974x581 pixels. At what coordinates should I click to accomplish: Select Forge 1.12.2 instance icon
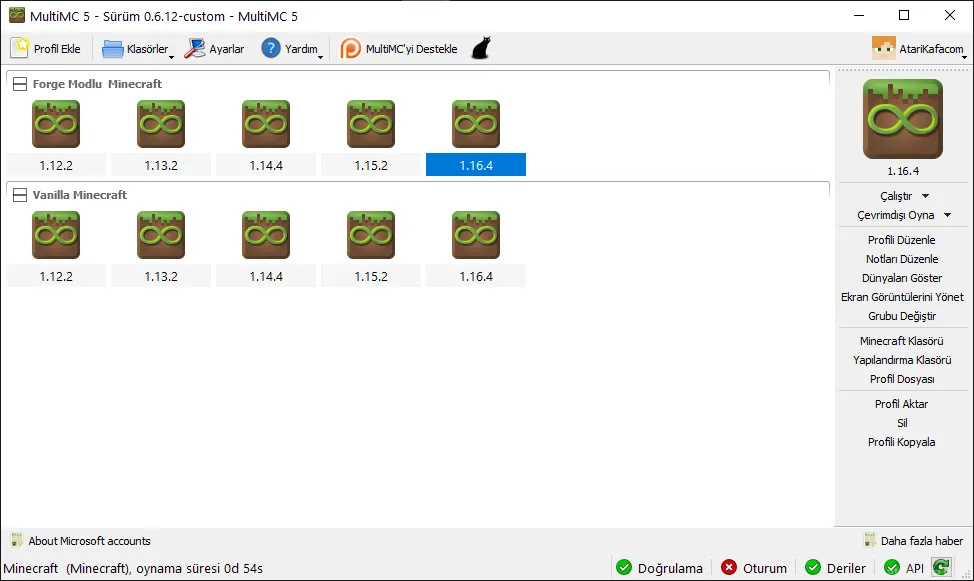tap(56, 124)
